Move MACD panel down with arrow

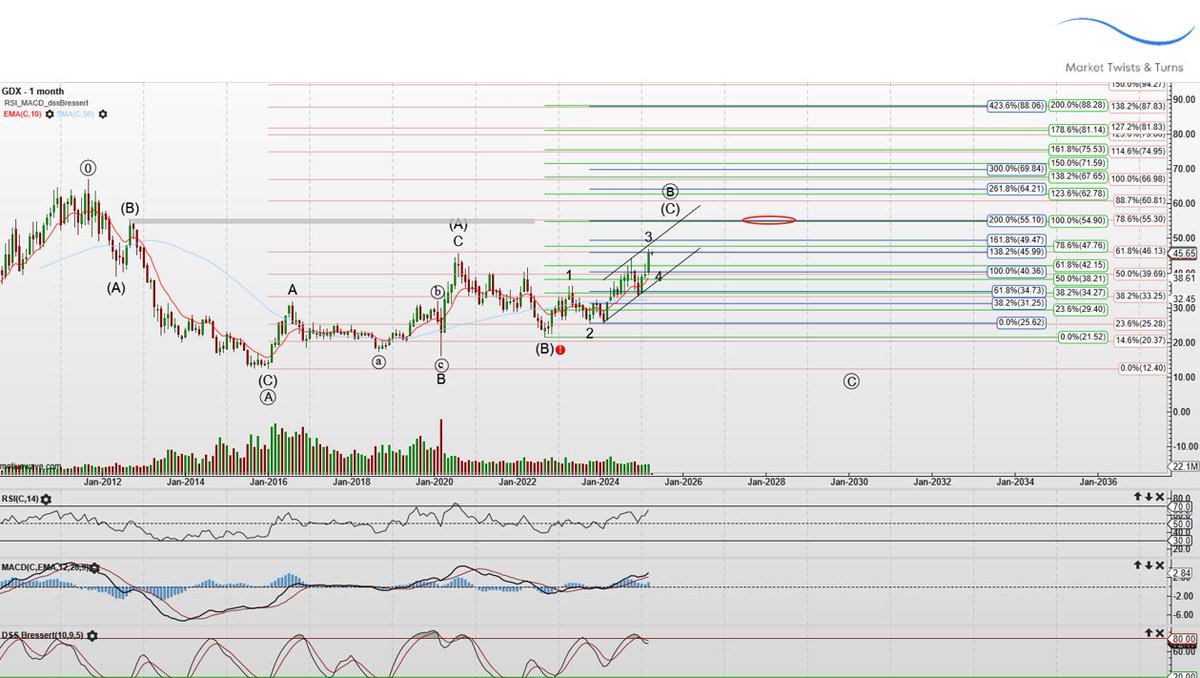(1148, 565)
